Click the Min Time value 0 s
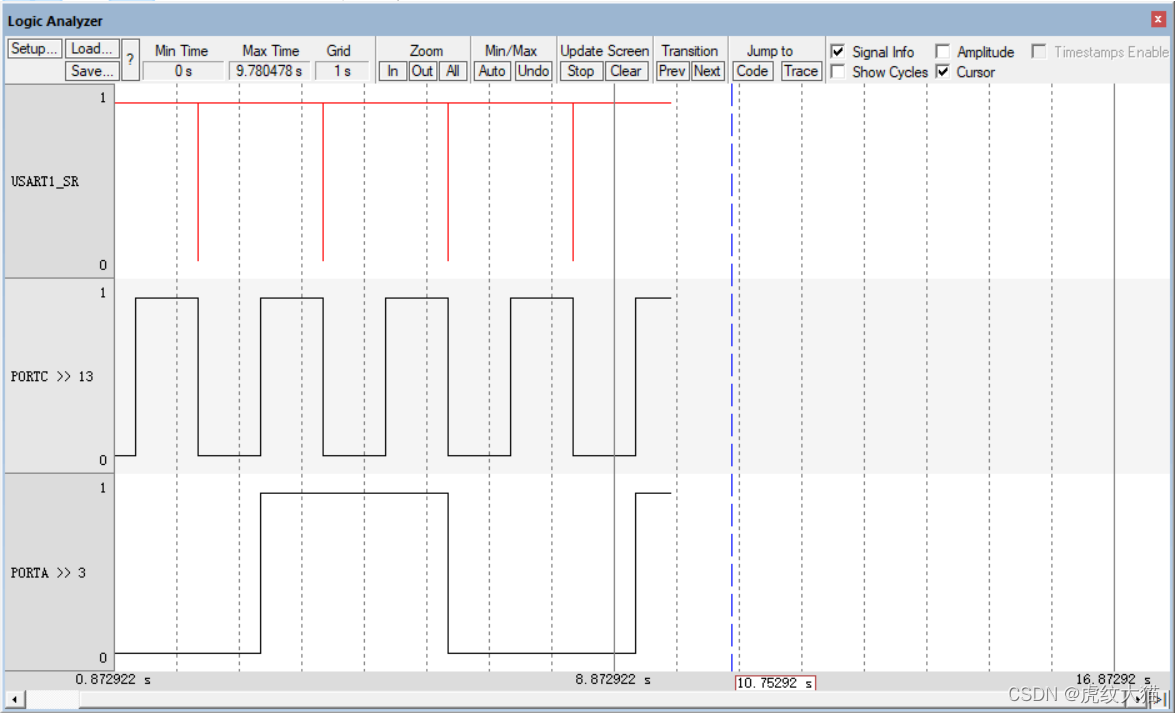 click(183, 71)
